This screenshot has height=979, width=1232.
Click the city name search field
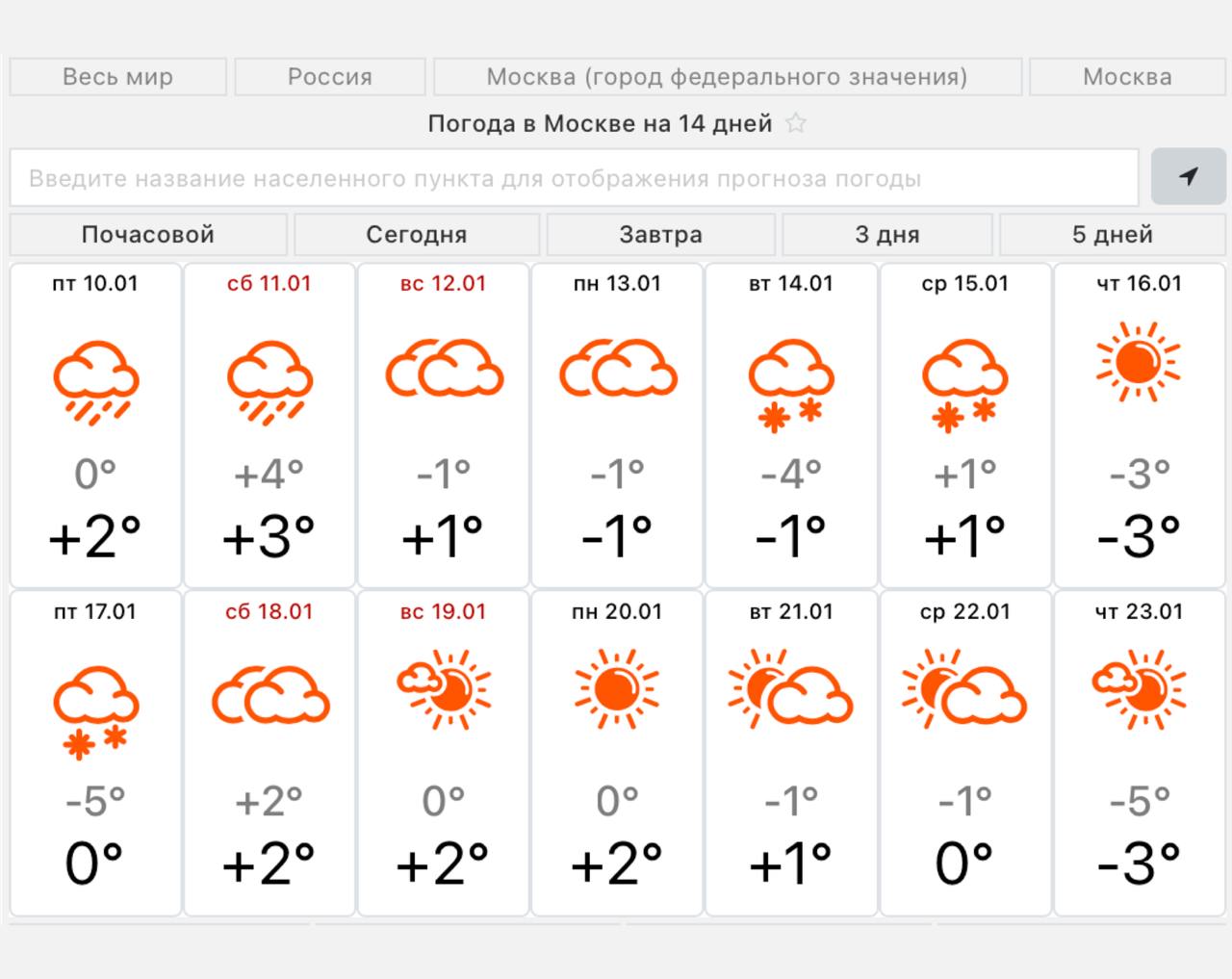click(574, 178)
